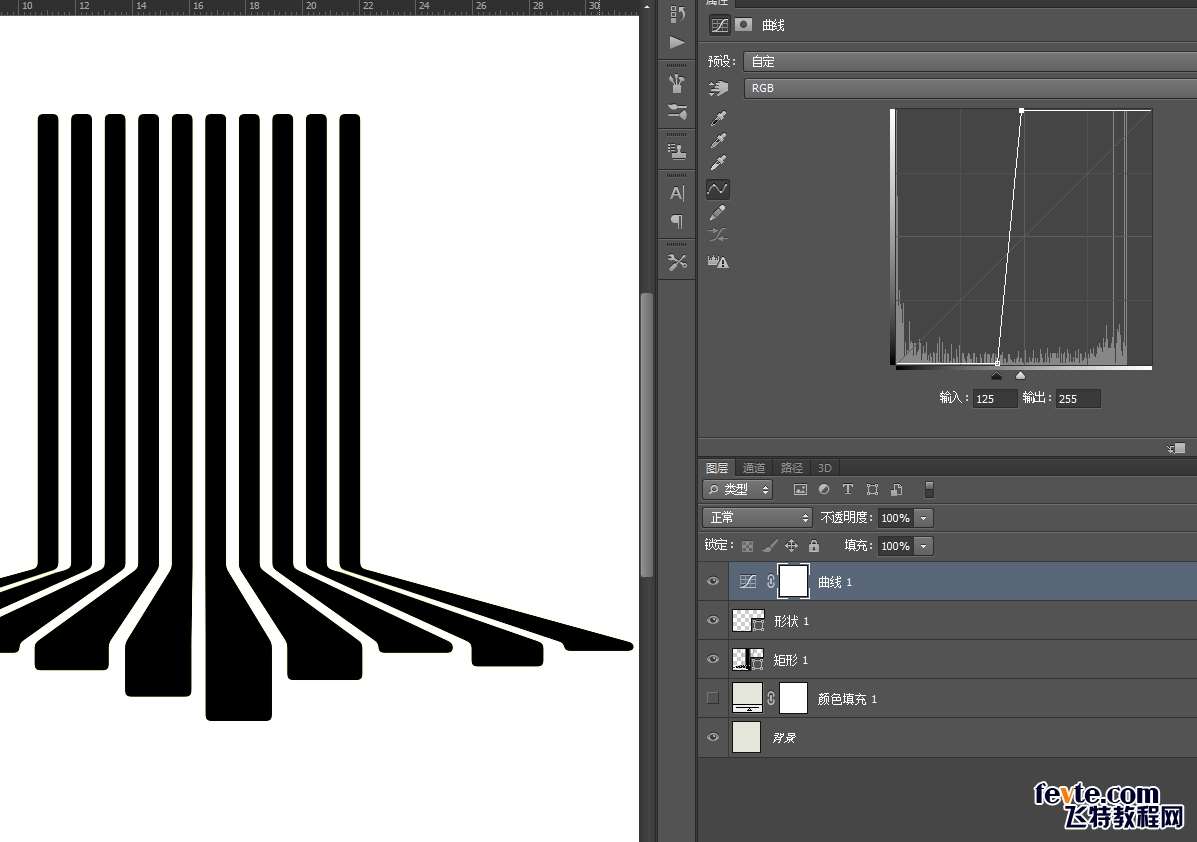
Task: Hide the 曲线 1 layer
Action: [x=713, y=582]
